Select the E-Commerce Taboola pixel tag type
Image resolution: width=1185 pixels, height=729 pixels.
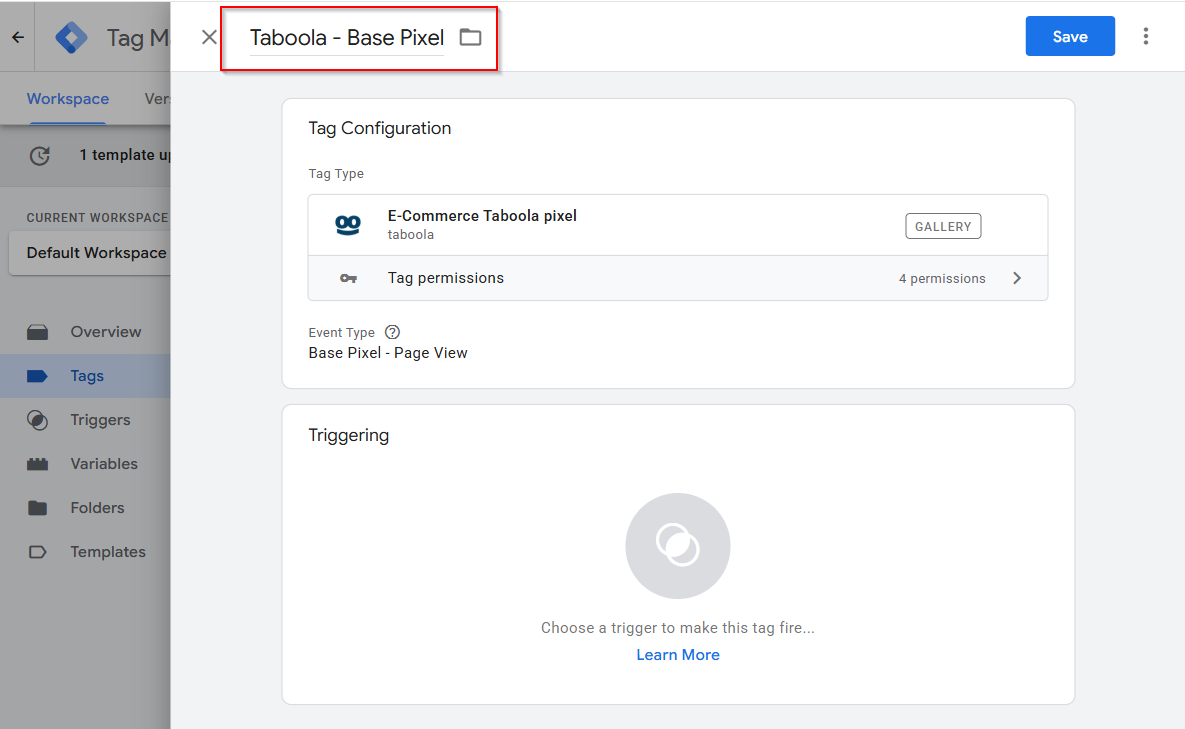click(678, 225)
